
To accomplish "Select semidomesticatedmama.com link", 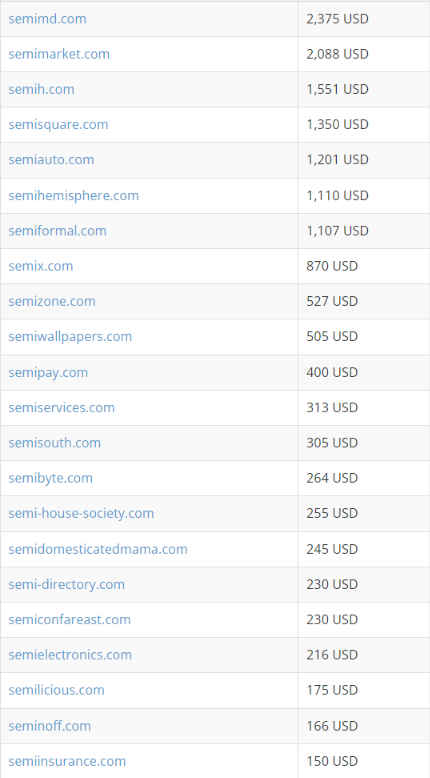I will (x=98, y=549).
